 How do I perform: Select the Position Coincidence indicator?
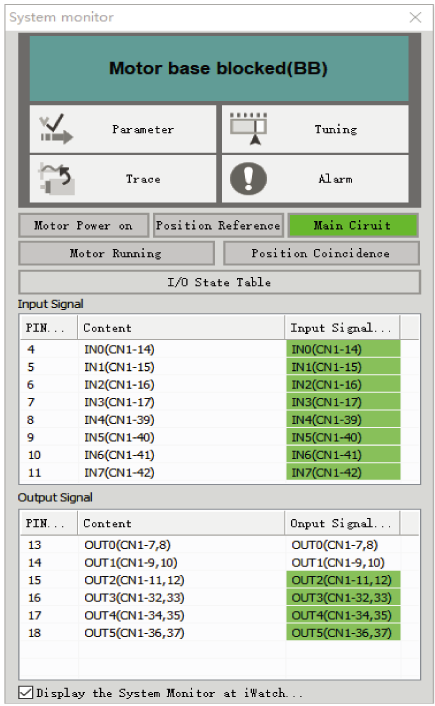coord(321,253)
